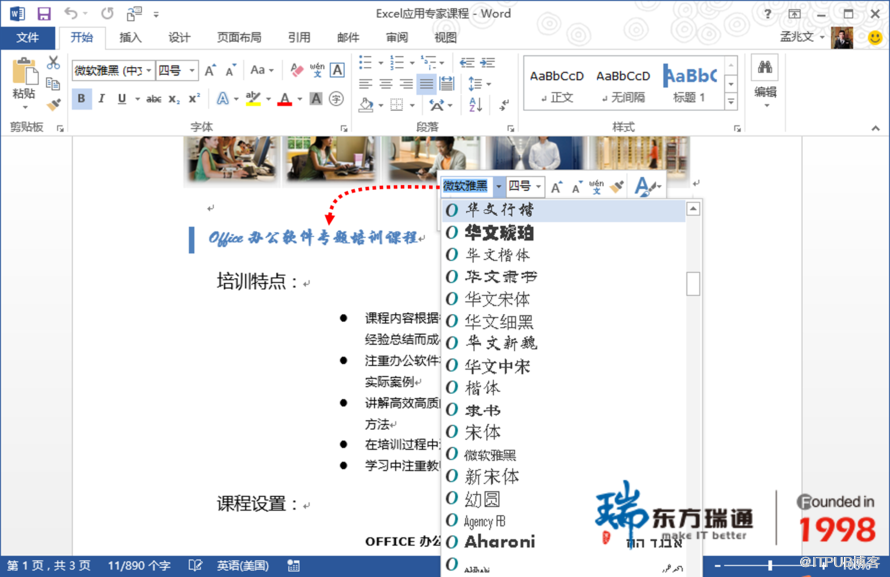Toggle subscript x₂ button

tap(174, 99)
